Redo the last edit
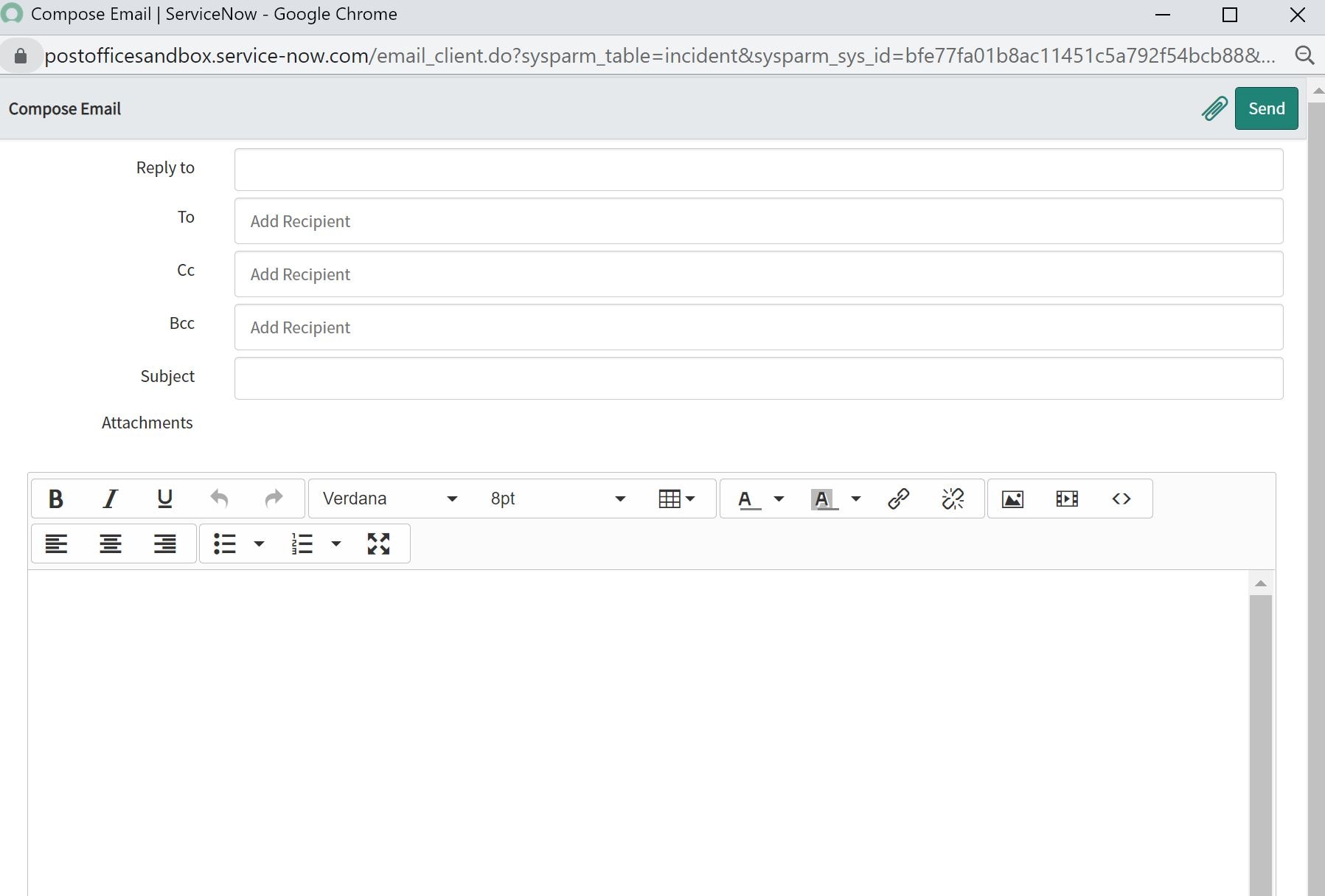The image size is (1325, 896). click(273, 498)
